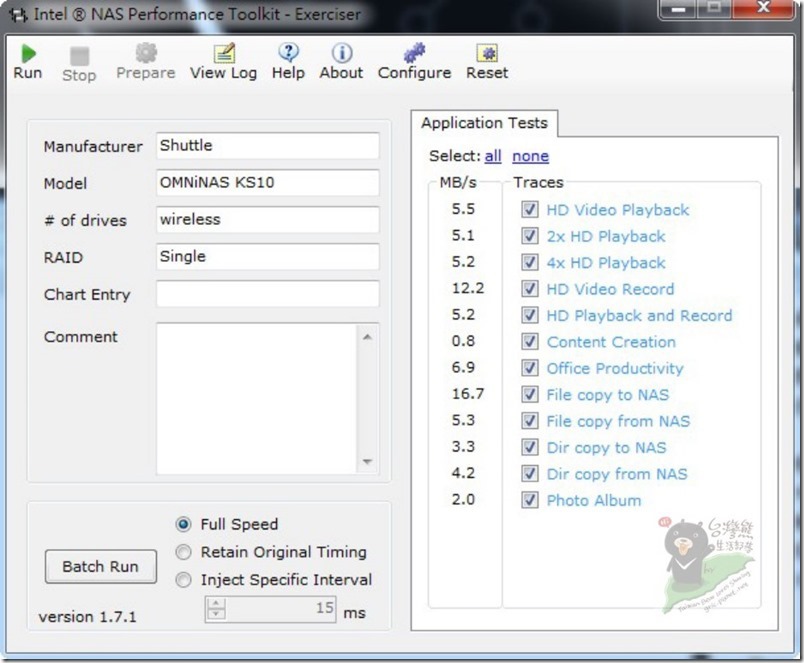Open the About info icon

(341, 53)
